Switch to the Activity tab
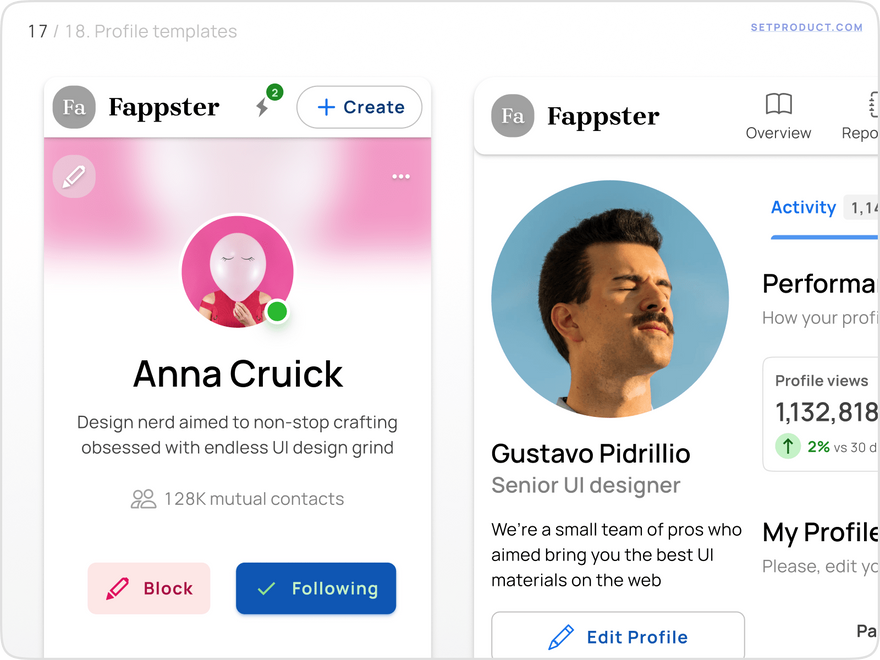The height and width of the screenshot is (660, 880). click(x=803, y=207)
